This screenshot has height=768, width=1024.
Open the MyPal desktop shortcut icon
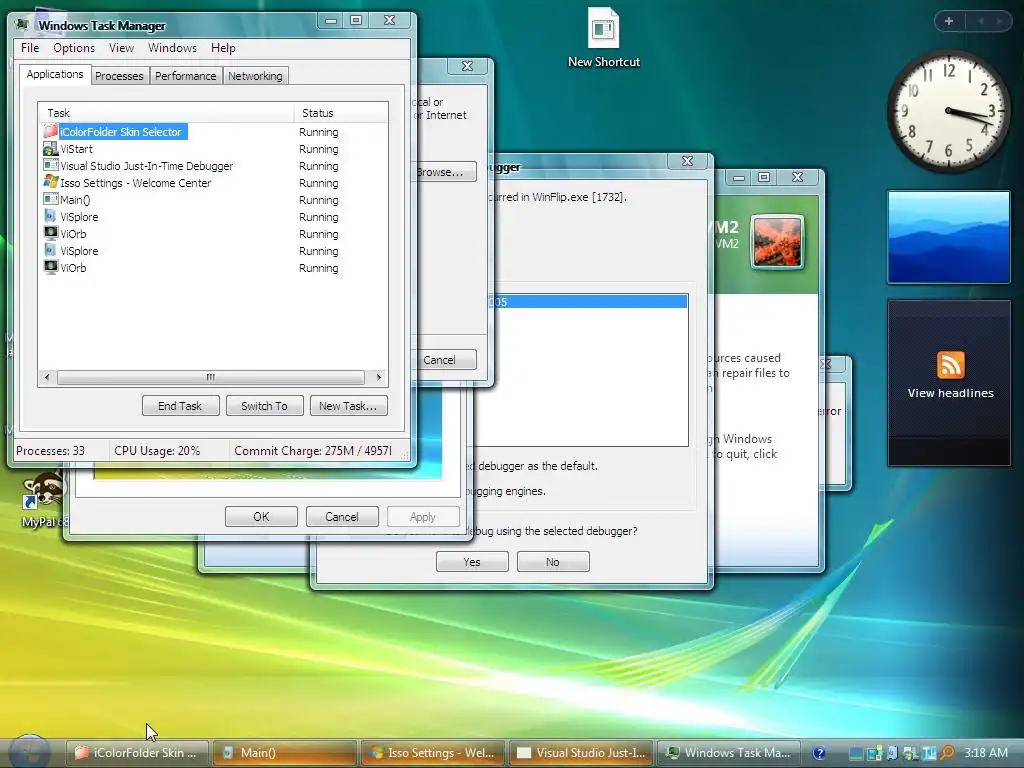coord(44,501)
